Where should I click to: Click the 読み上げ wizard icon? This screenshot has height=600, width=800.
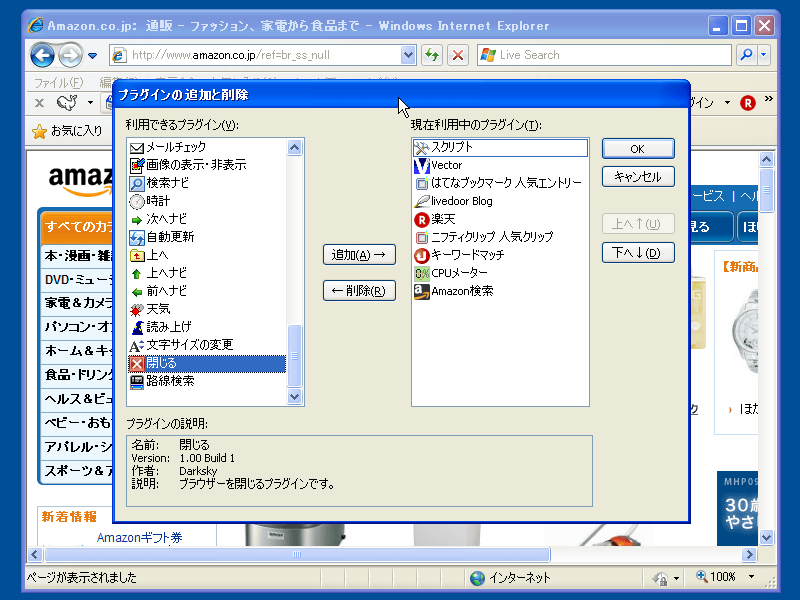click(137, 328)
